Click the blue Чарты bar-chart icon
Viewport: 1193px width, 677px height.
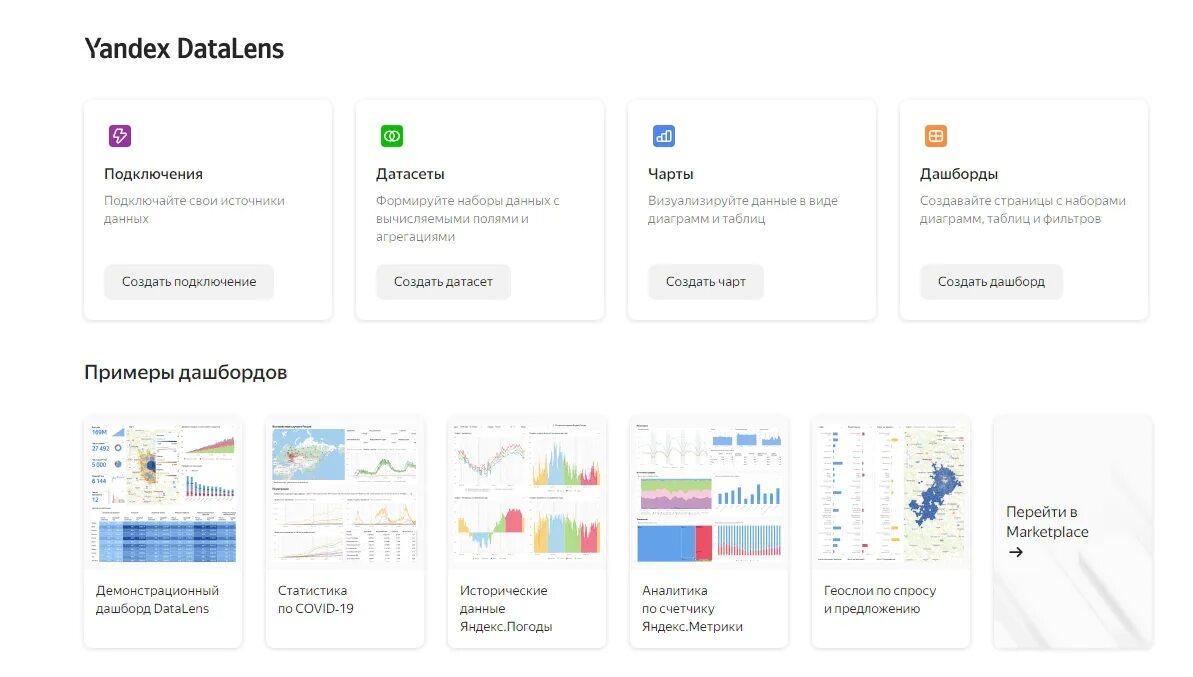pyautogui.click(x=664, y=136)
